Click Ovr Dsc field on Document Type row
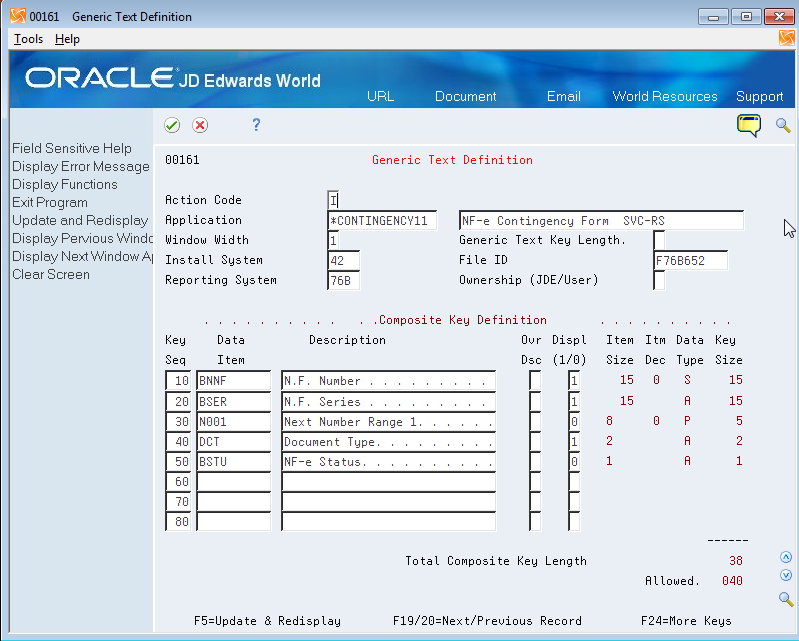The height and width of the screenshot is (641, 799). pyautogui.click(x=535, y=441)
